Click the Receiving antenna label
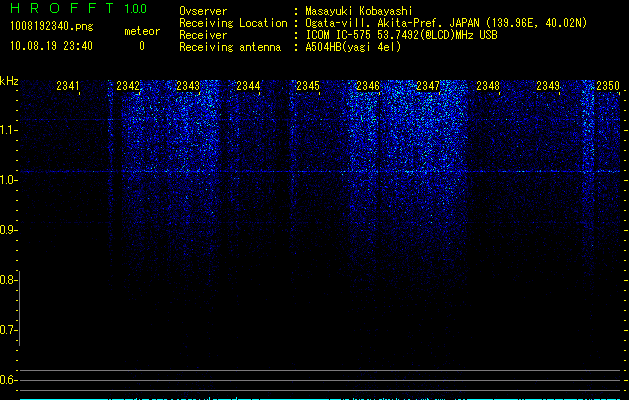 pyautogui.click(x=230, y=47)
